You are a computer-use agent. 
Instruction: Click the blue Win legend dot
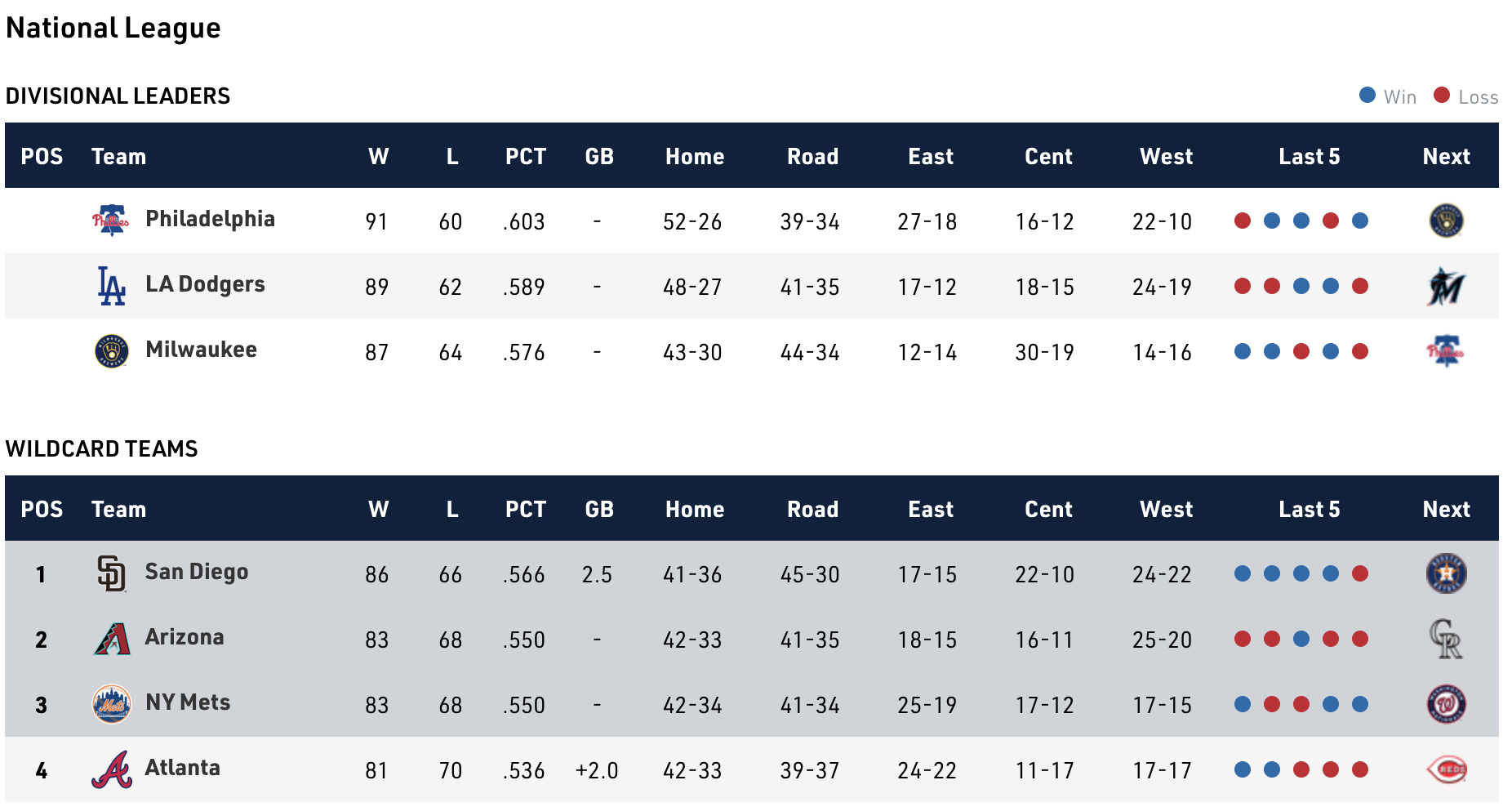tap(1367, 96)
